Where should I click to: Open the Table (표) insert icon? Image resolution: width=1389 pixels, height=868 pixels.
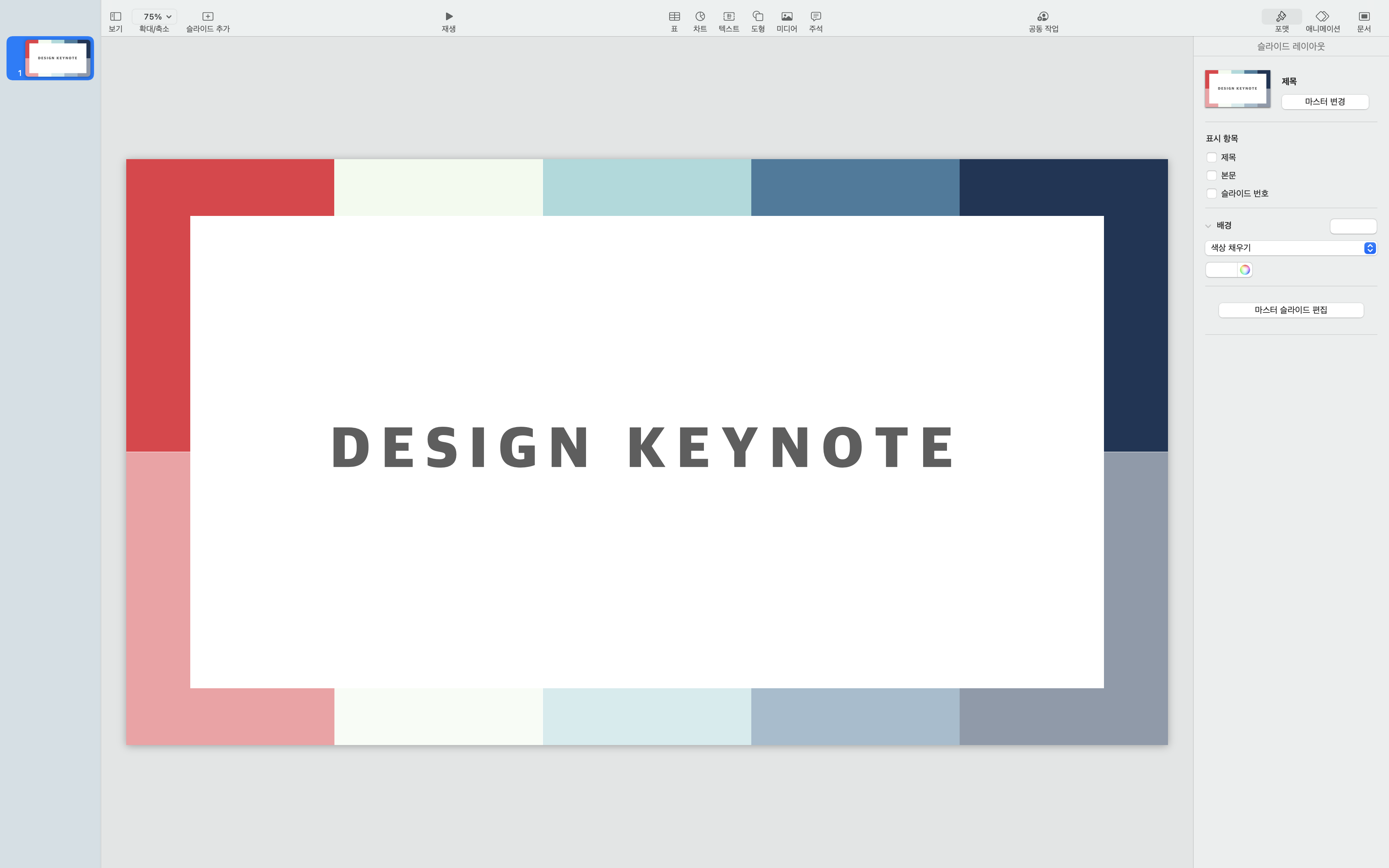(674, 17)
